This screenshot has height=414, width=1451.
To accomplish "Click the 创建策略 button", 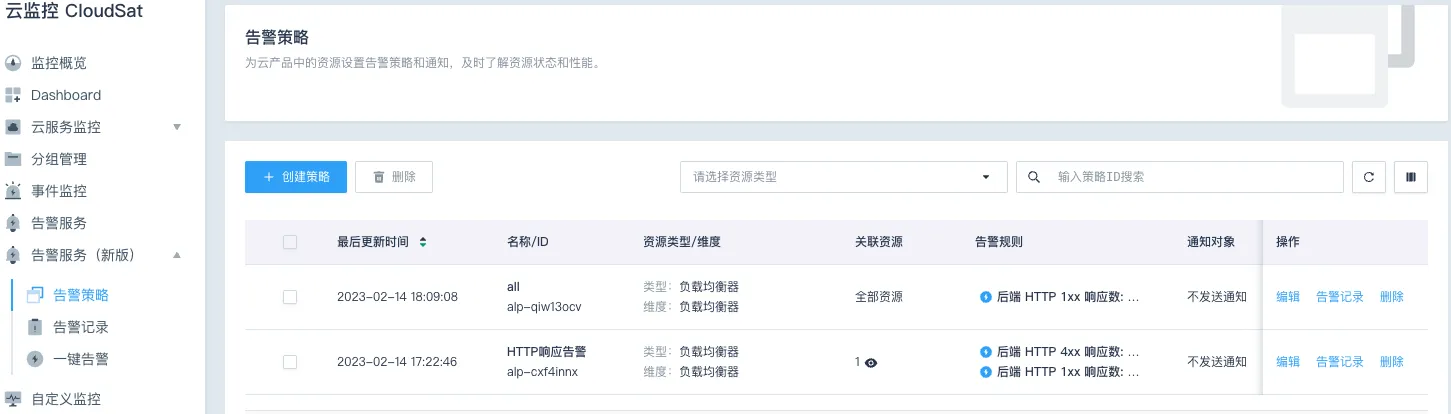I will tap(296, 177).
